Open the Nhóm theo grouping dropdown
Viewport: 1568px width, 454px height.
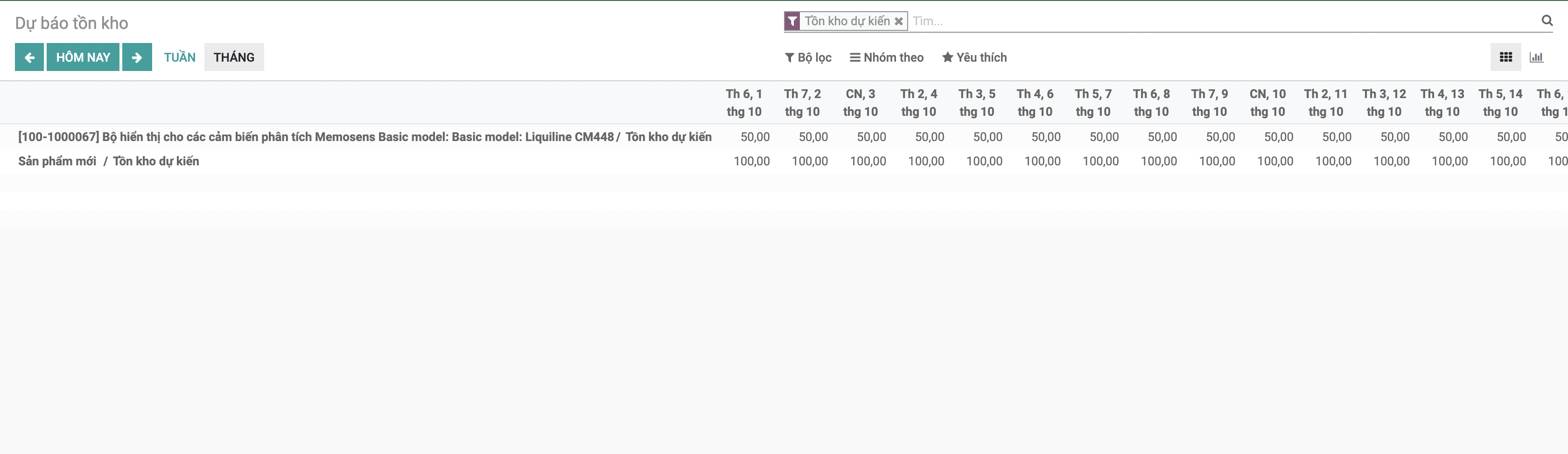(x=886, y=57)
